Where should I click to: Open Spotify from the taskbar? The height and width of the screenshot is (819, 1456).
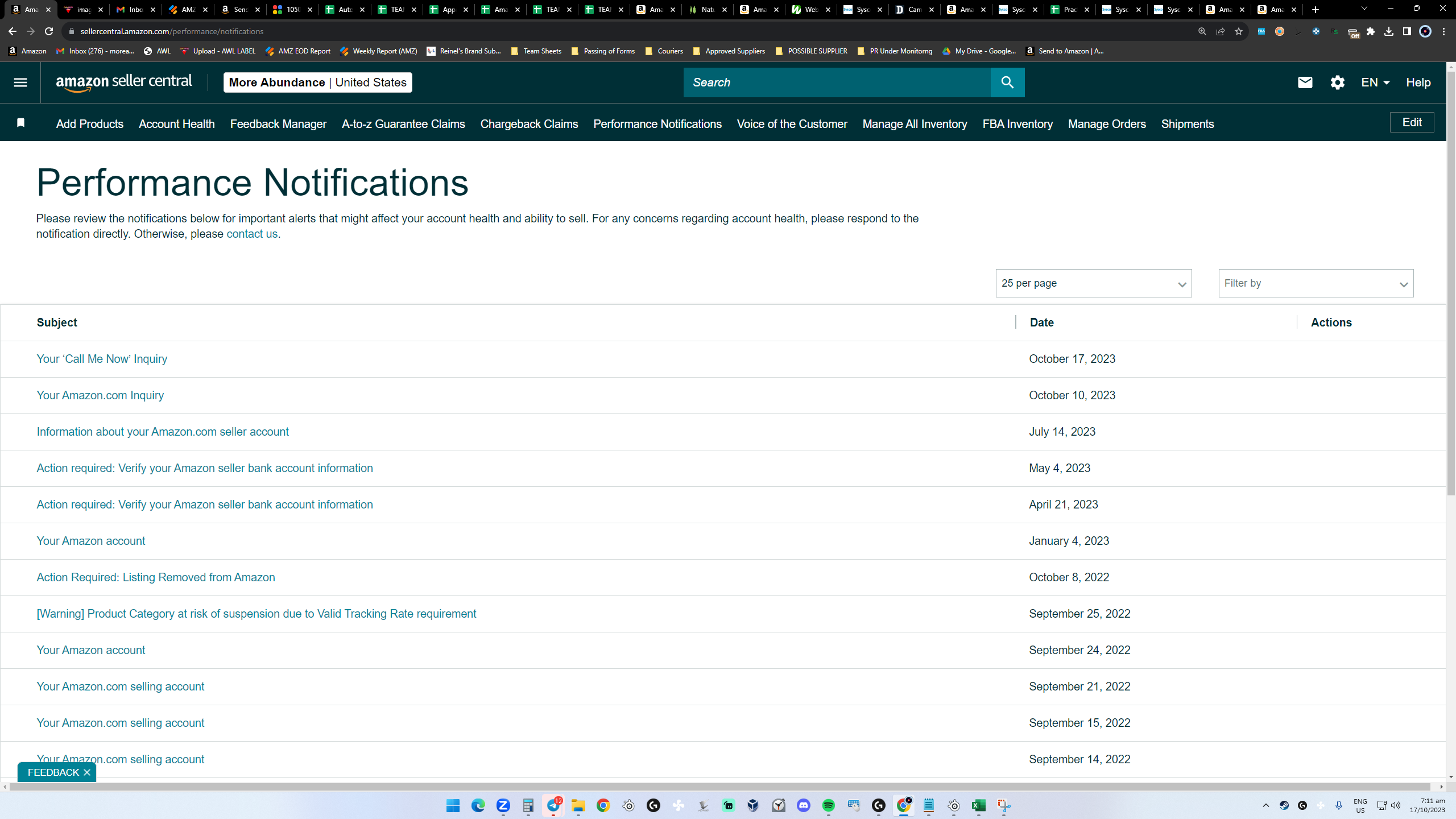click(x=829, y=805)
